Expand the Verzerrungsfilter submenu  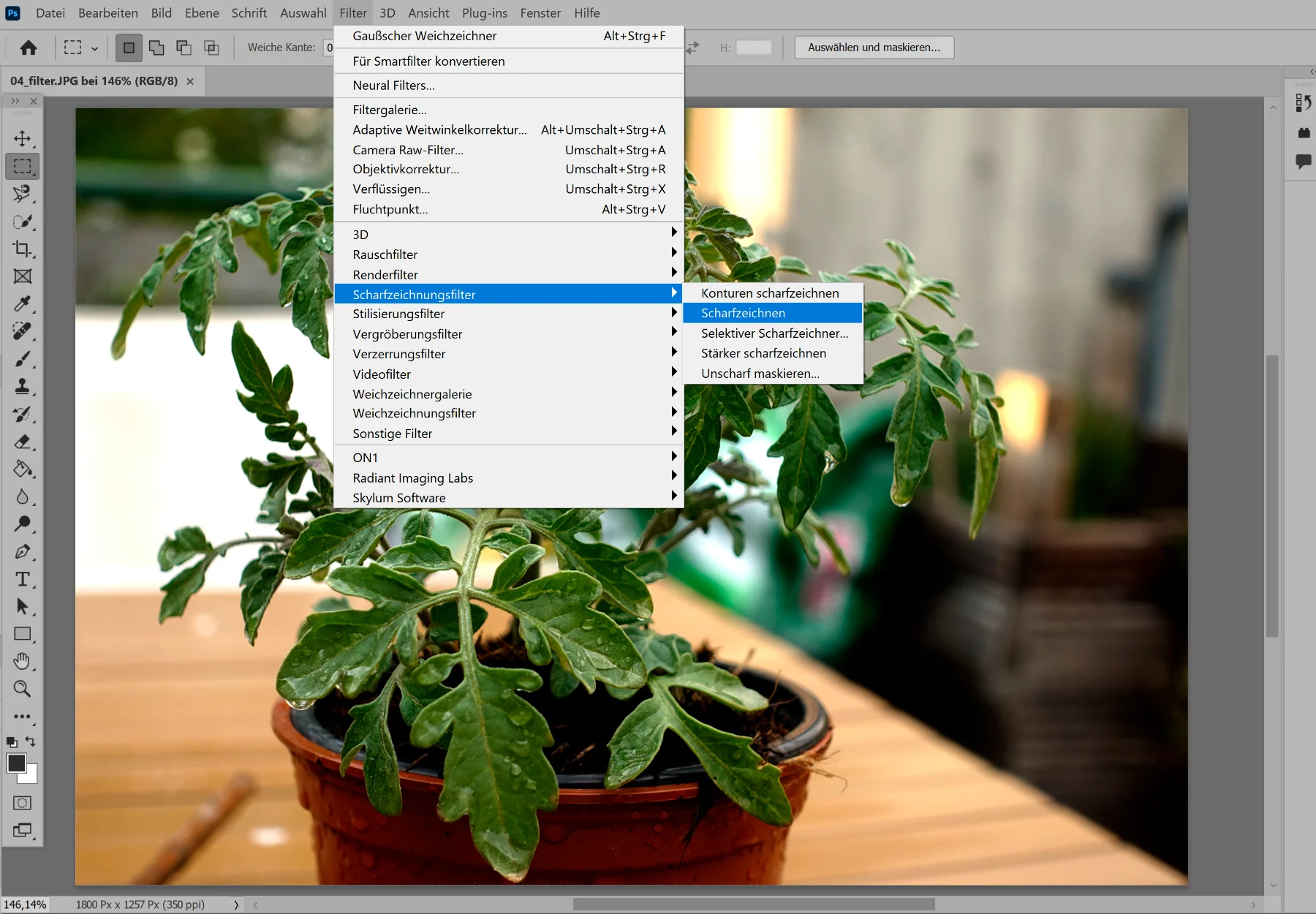[x=509, y=354]
